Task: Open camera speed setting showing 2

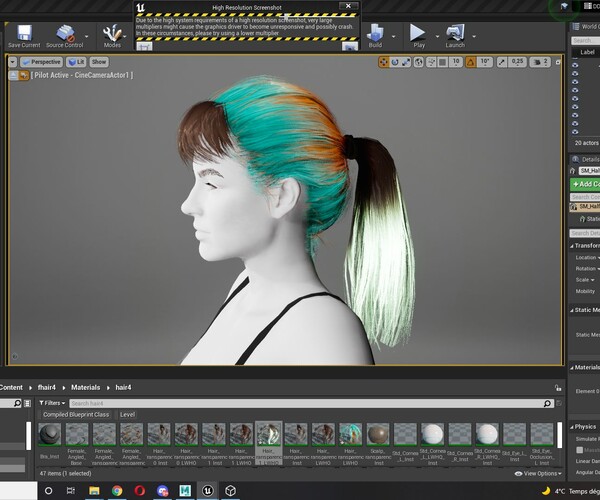Action: click(x=541, y=62)
